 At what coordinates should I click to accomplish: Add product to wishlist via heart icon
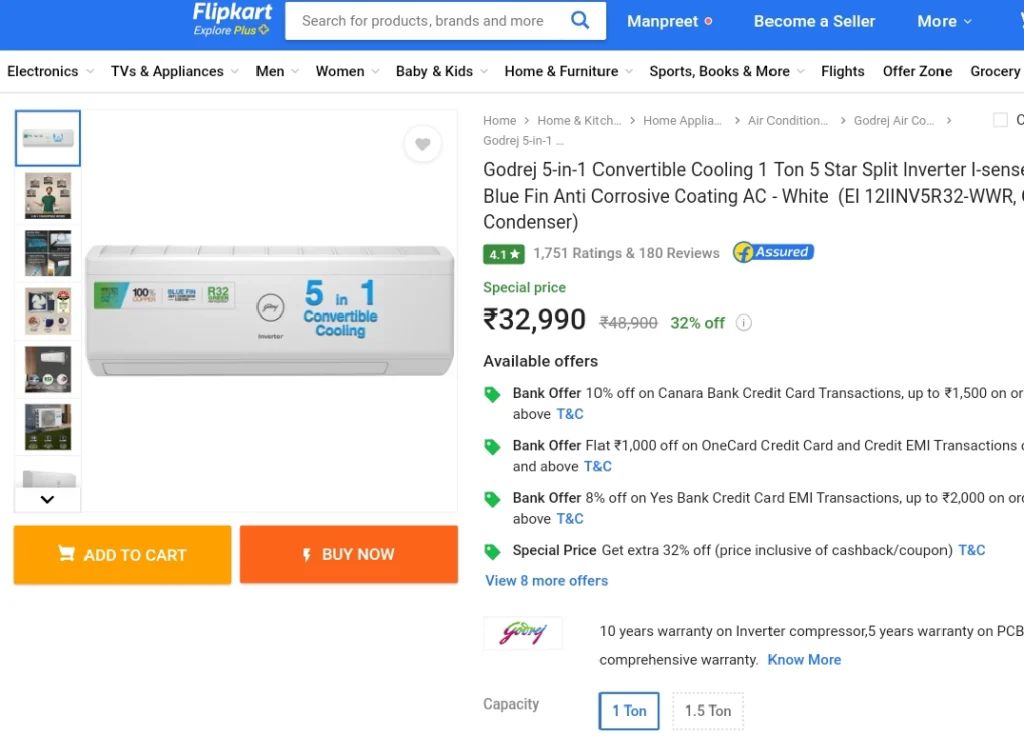click(x=423, y=144)
